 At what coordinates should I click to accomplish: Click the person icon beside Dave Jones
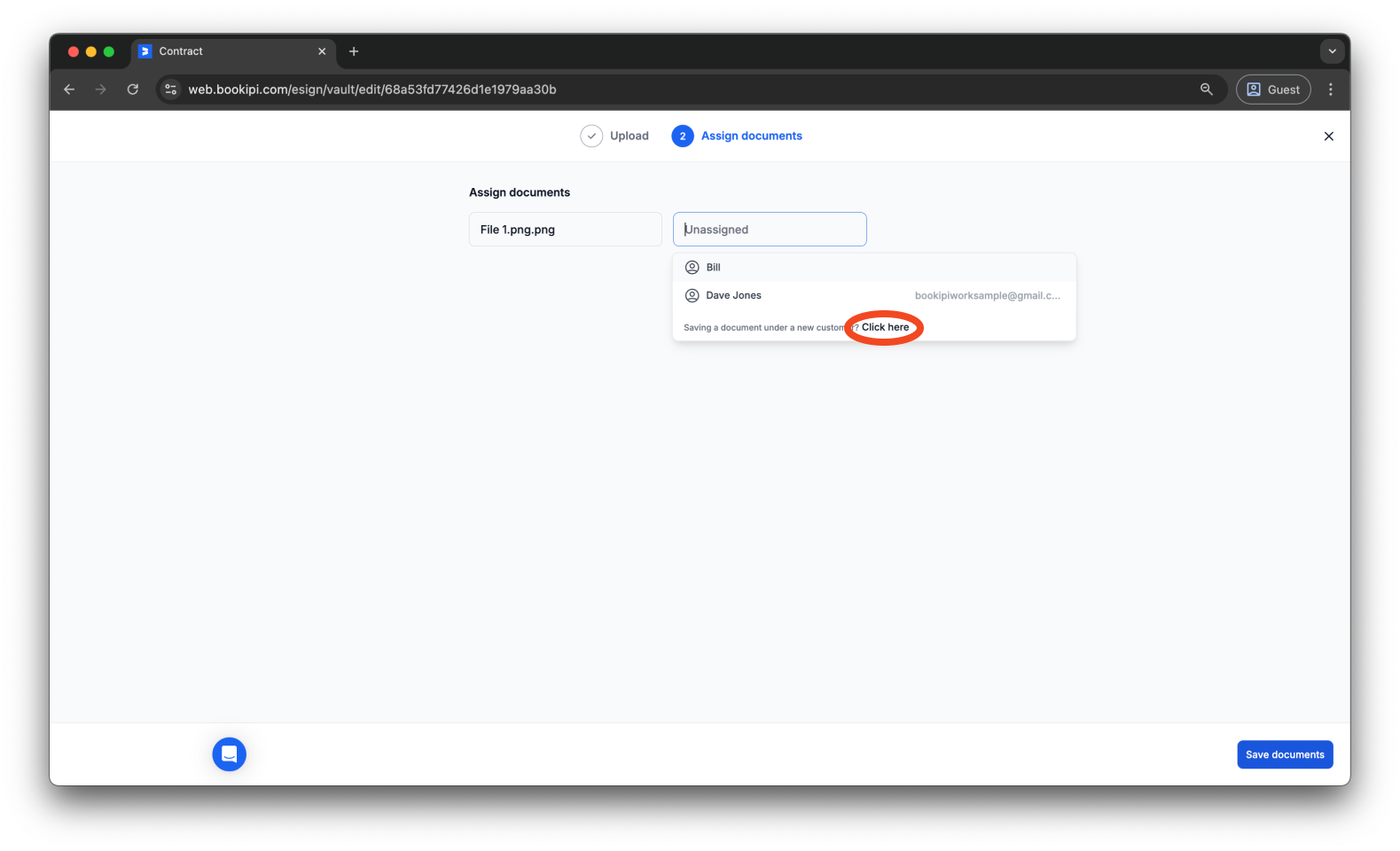[x=692, y=296]
